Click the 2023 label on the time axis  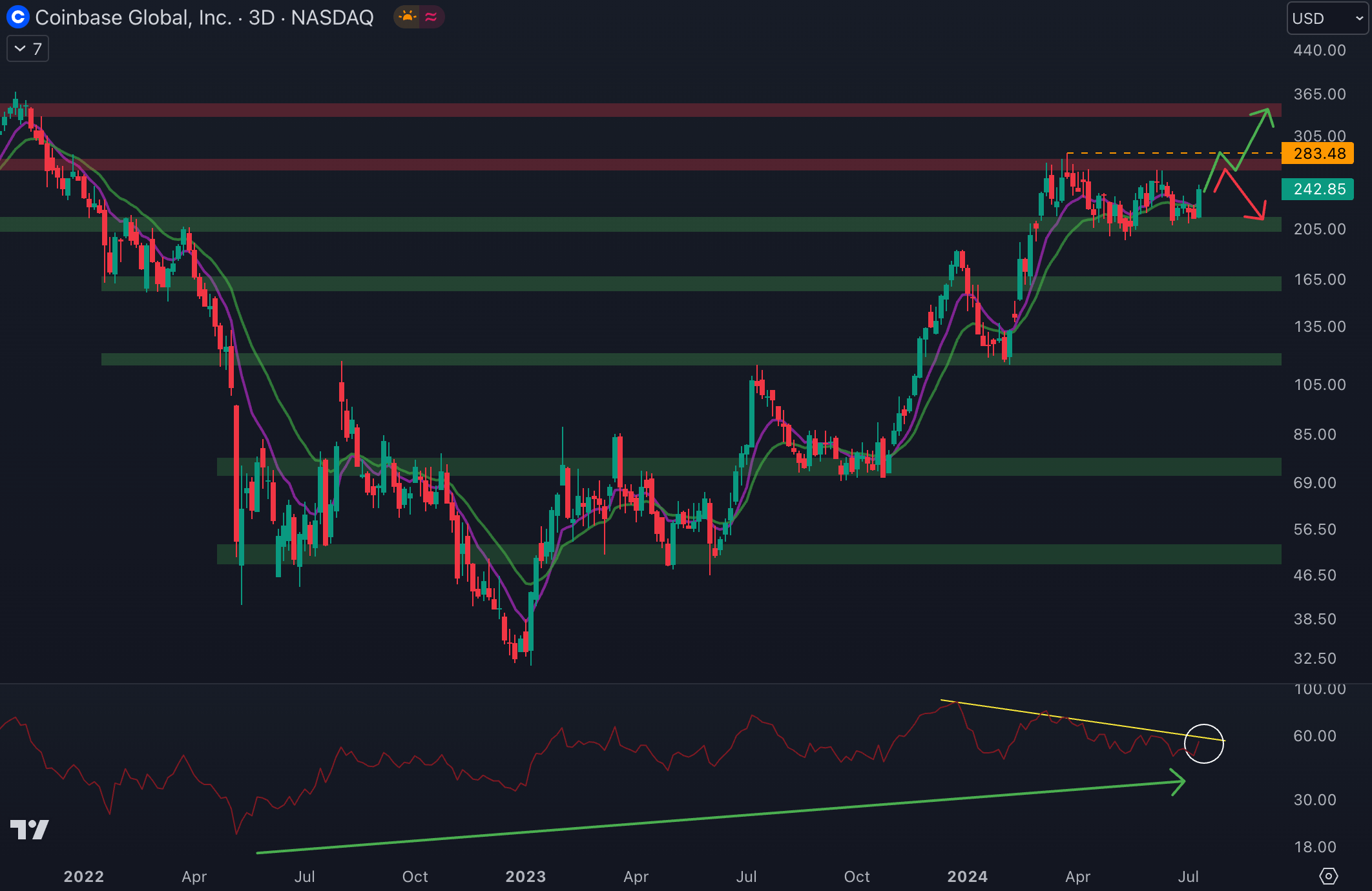coord(525,876)
